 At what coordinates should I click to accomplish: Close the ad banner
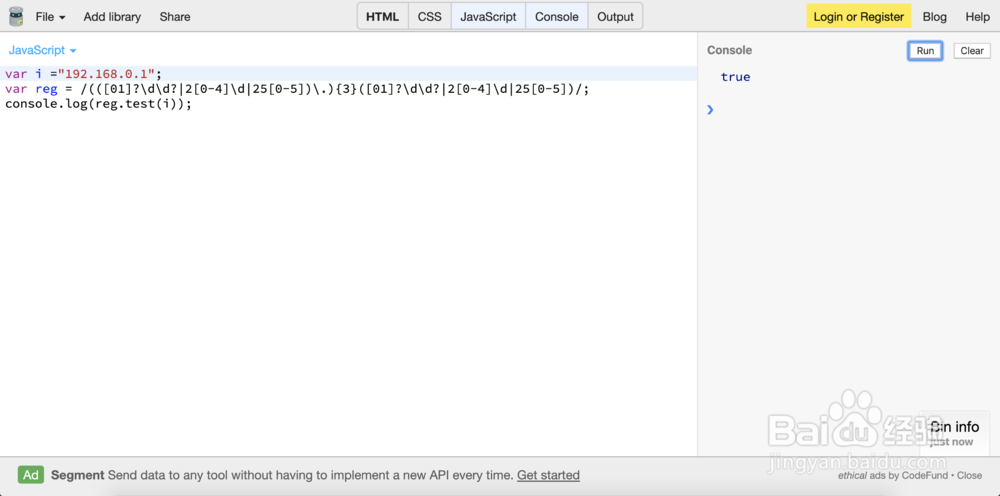969,476
